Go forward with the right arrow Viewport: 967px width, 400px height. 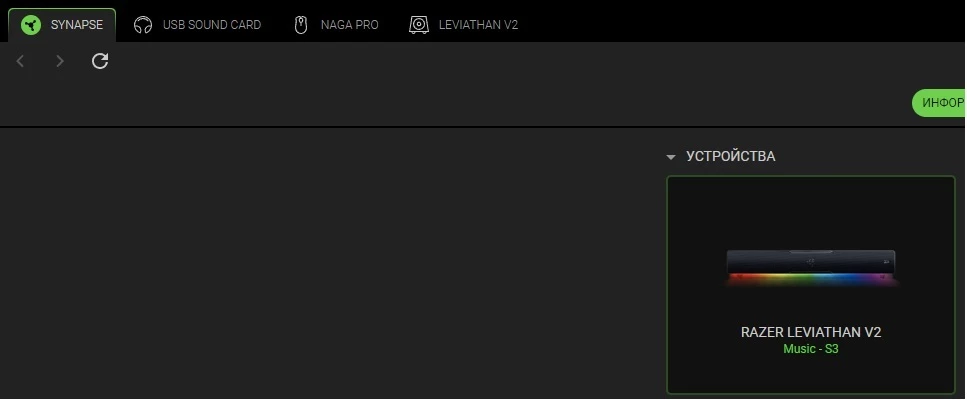[60, 61]
